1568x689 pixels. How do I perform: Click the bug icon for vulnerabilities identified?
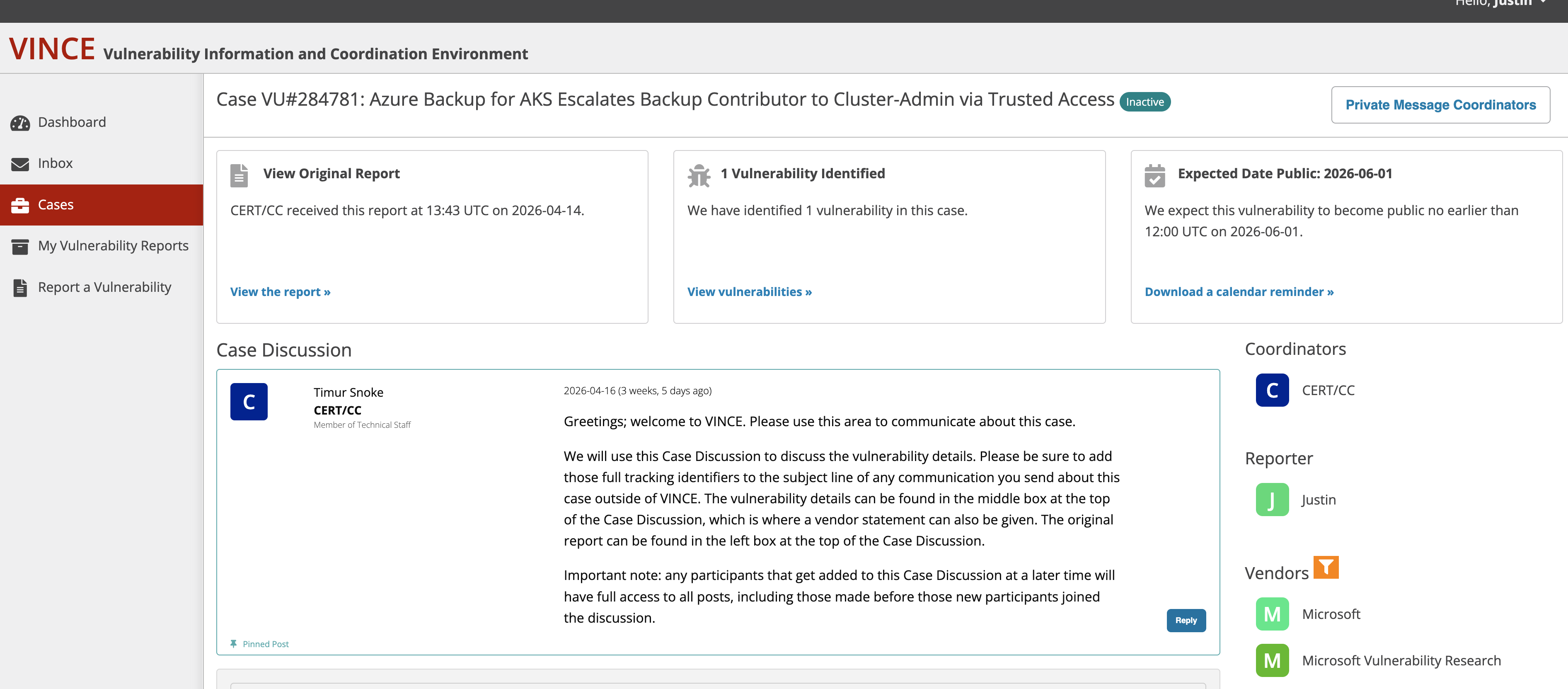point(699,175)
